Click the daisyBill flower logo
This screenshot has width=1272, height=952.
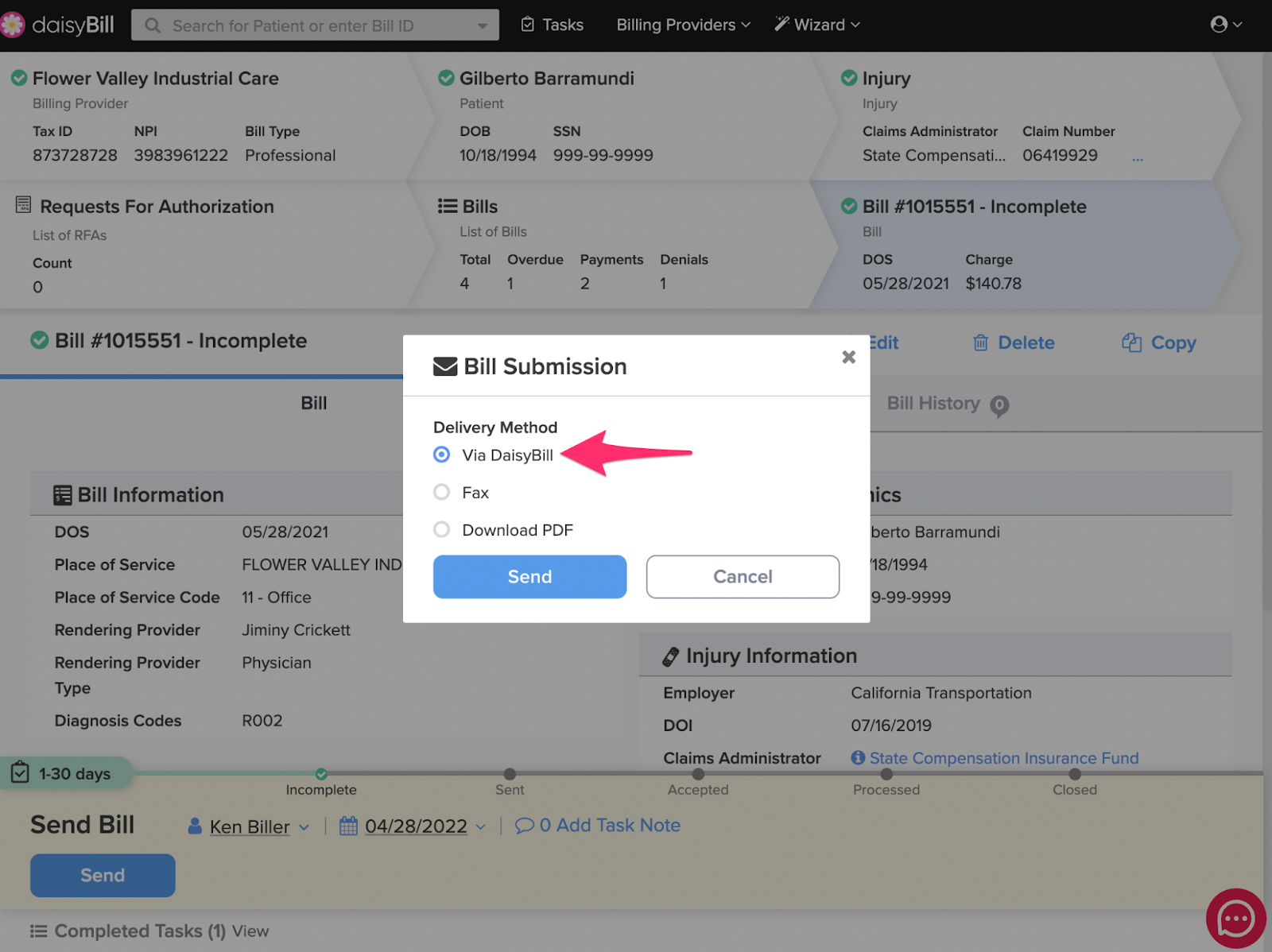(12, 25)
